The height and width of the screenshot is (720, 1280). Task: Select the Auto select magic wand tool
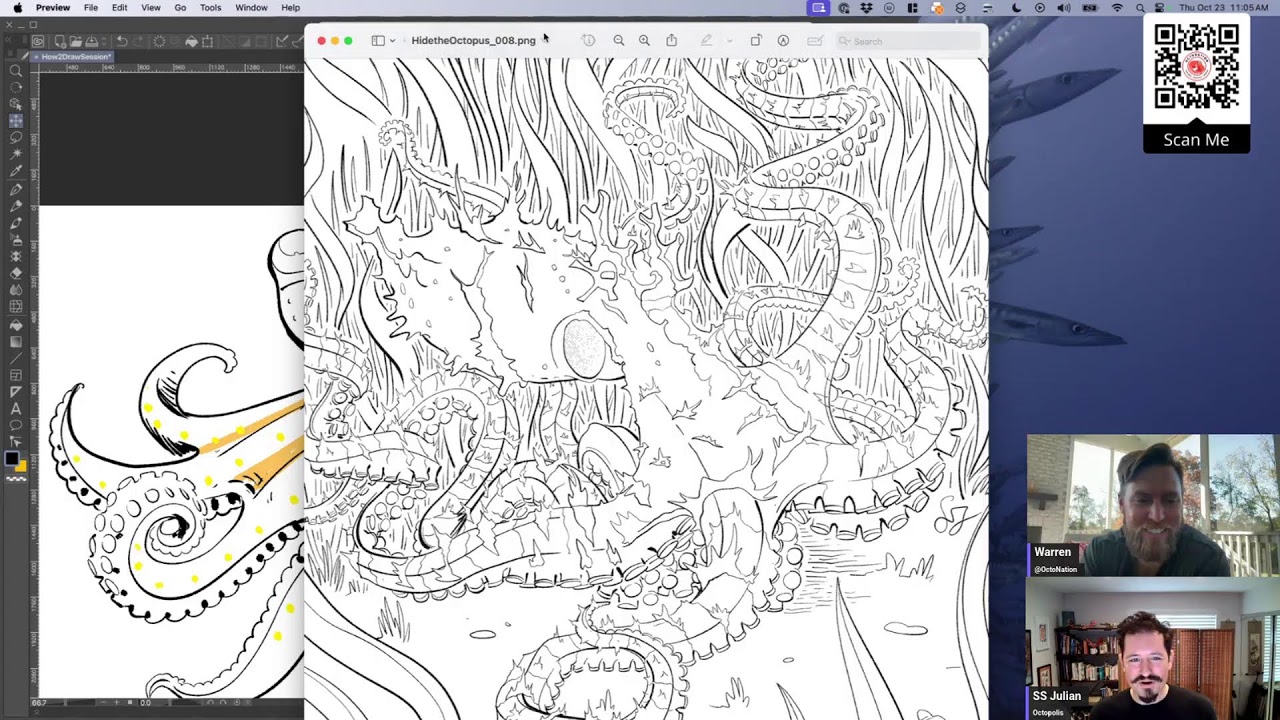pyautogui.click(x=16, y=152)
